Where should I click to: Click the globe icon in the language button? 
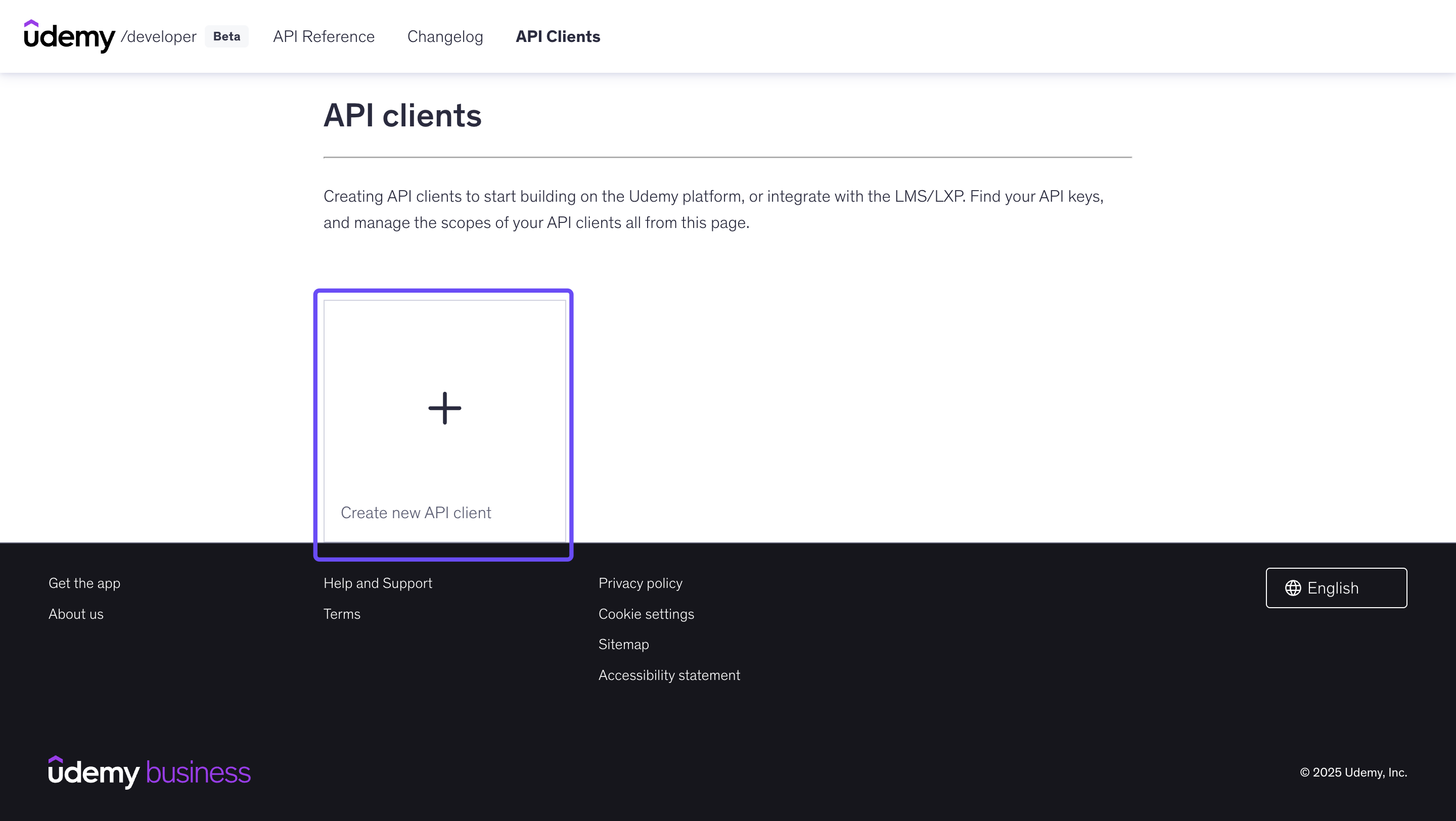point(1293,587)
